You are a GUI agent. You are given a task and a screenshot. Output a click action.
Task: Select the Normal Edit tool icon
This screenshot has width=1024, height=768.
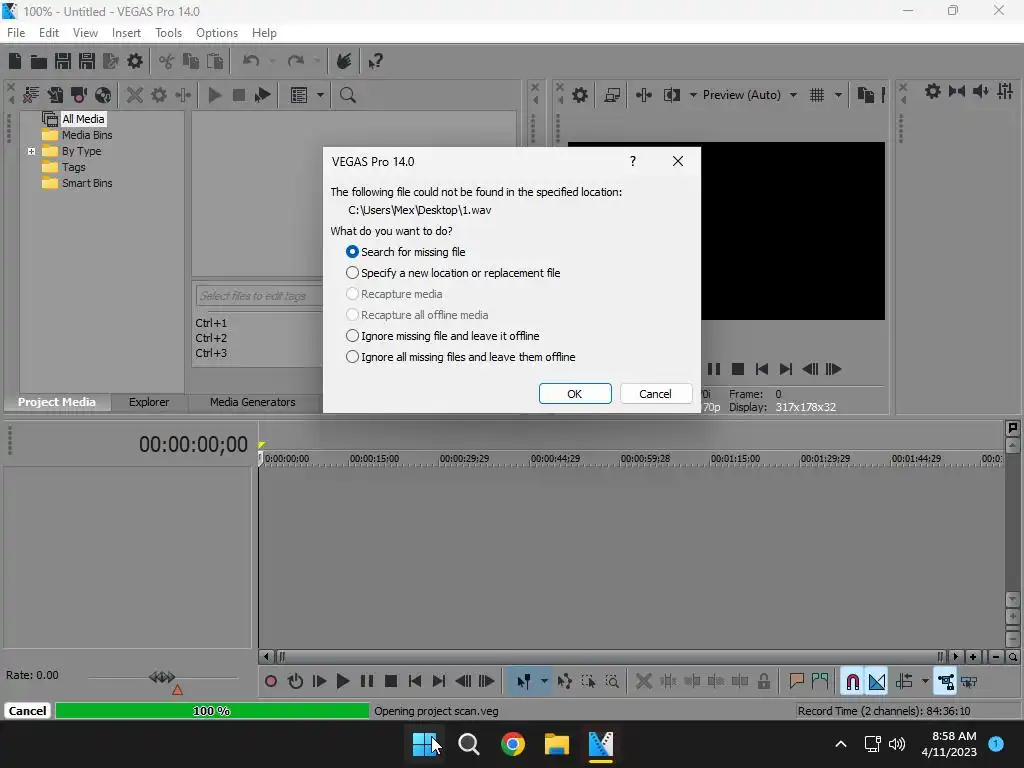(x=523, y=682)
